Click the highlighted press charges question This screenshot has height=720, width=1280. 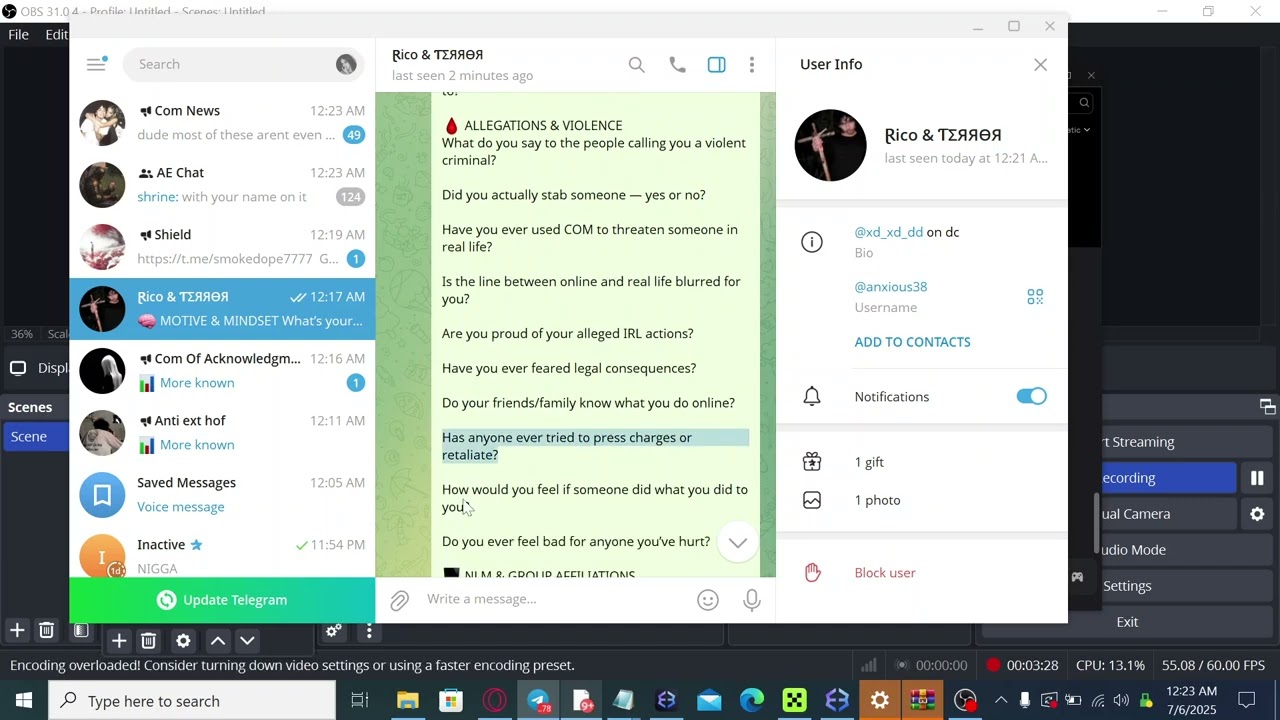[596, 446]
